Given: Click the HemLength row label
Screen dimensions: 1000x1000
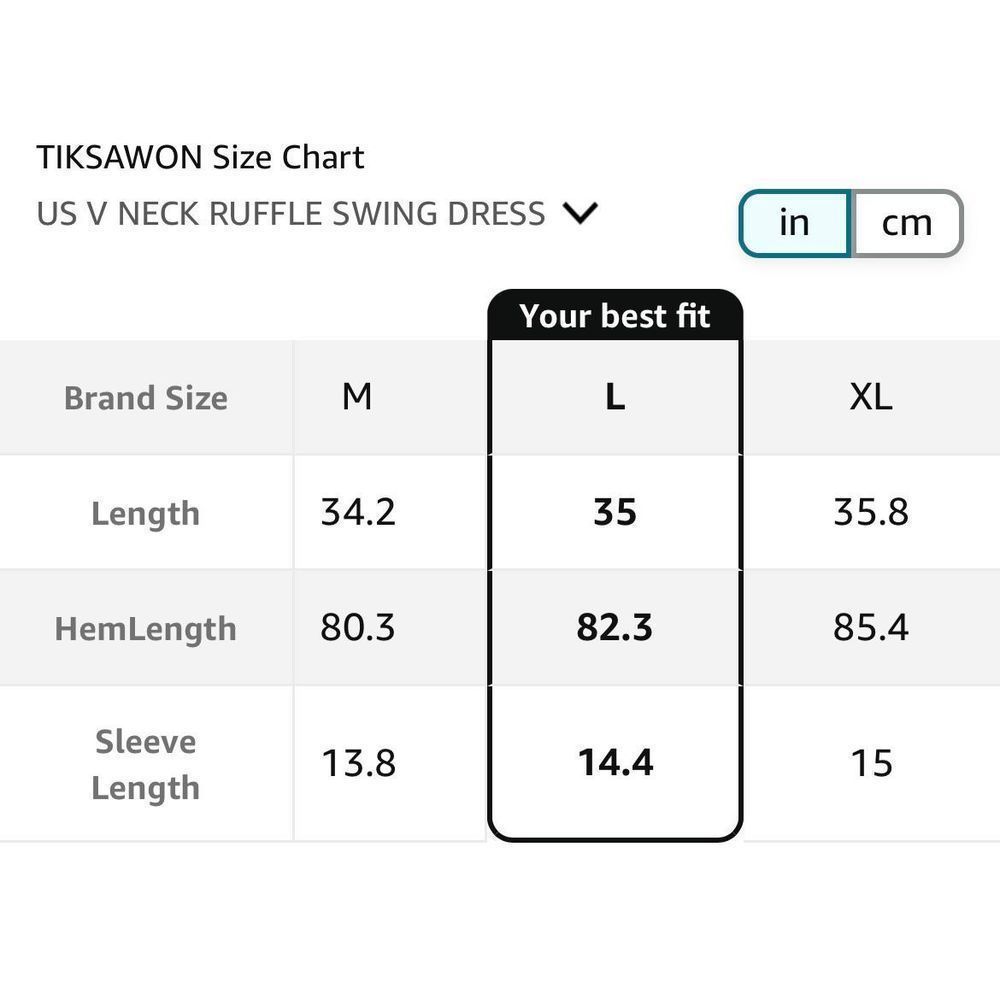Looking at the screenshot, I should pyautogui.click(x=146, y=628).
